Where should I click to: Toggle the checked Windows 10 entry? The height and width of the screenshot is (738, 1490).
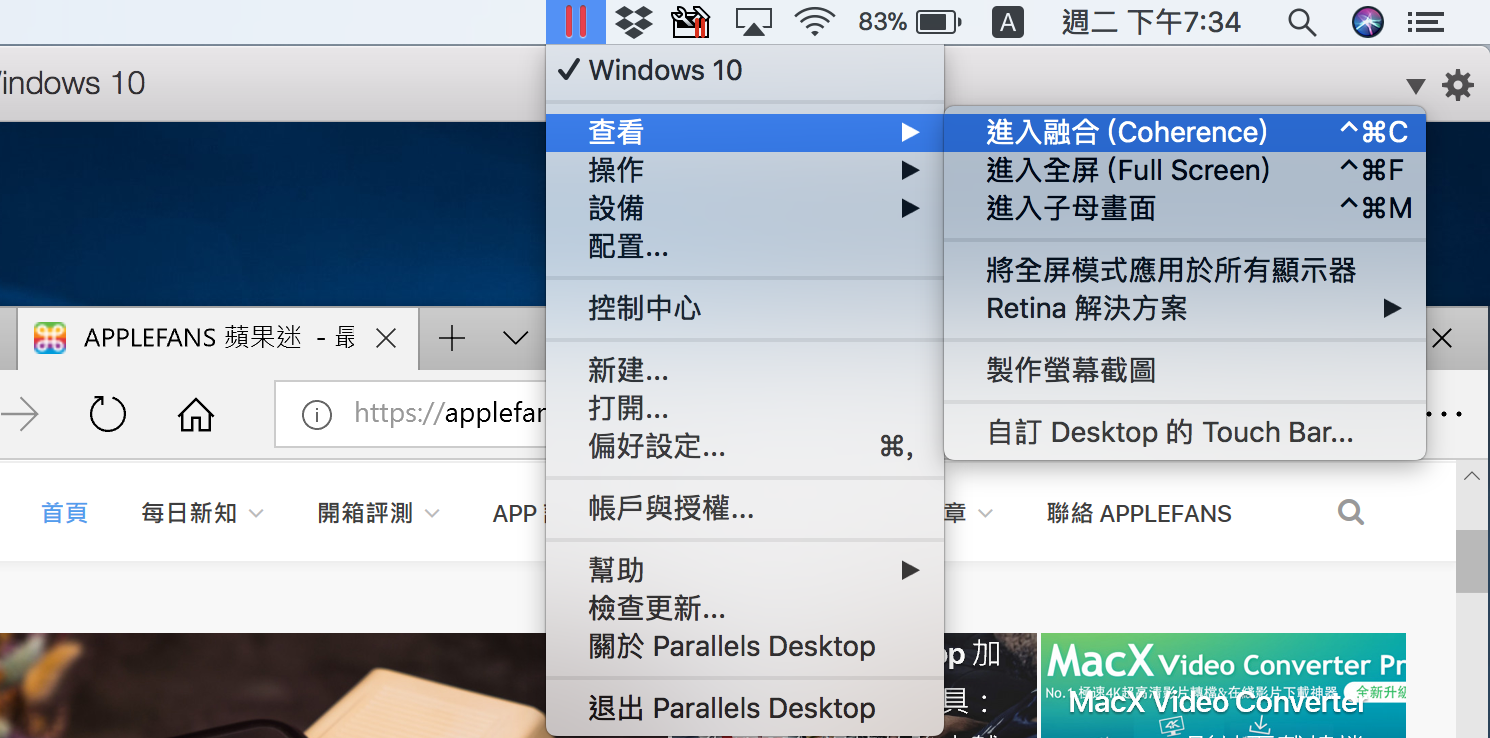click(745, 71)
